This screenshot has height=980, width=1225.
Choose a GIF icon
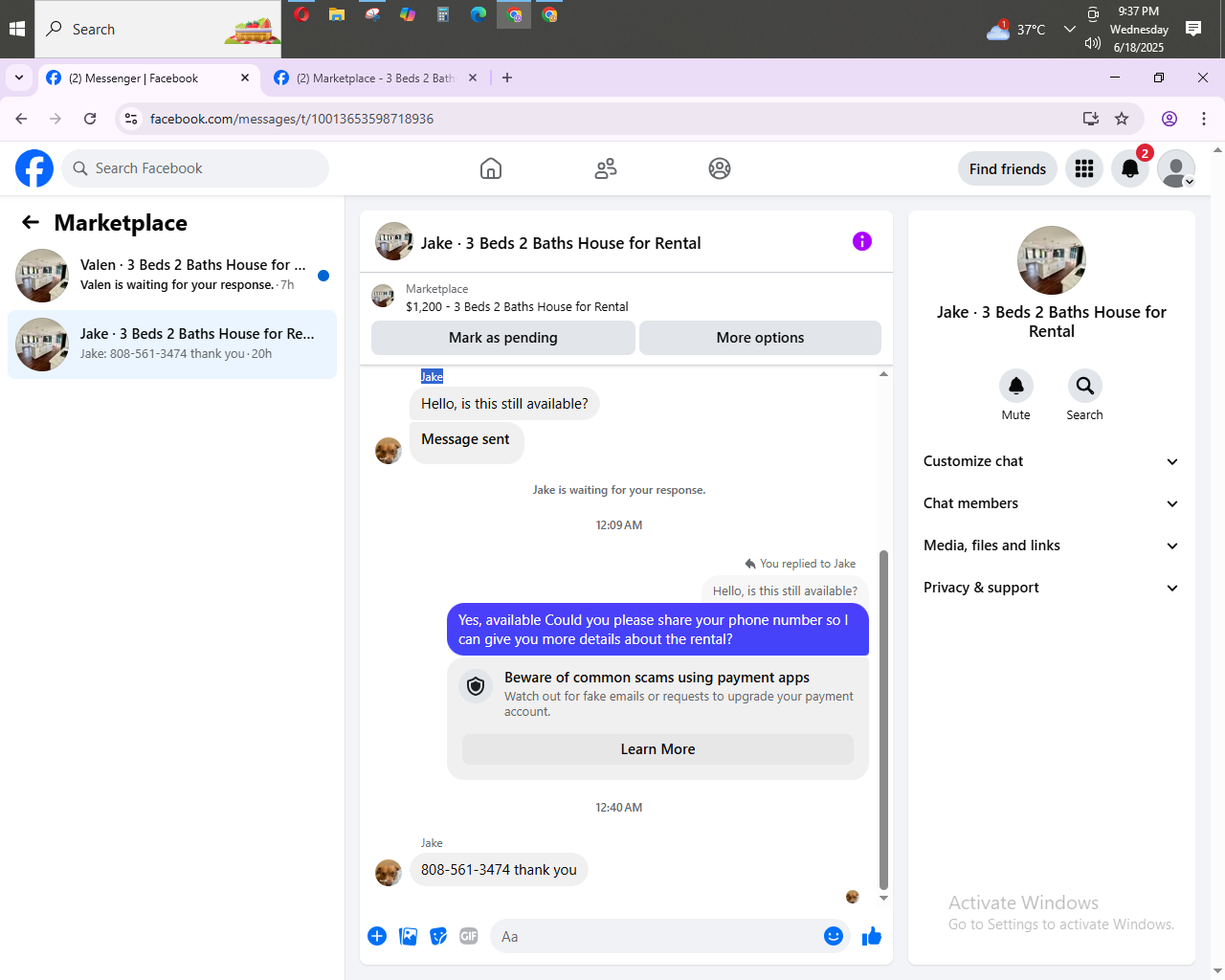pos(469,936)
